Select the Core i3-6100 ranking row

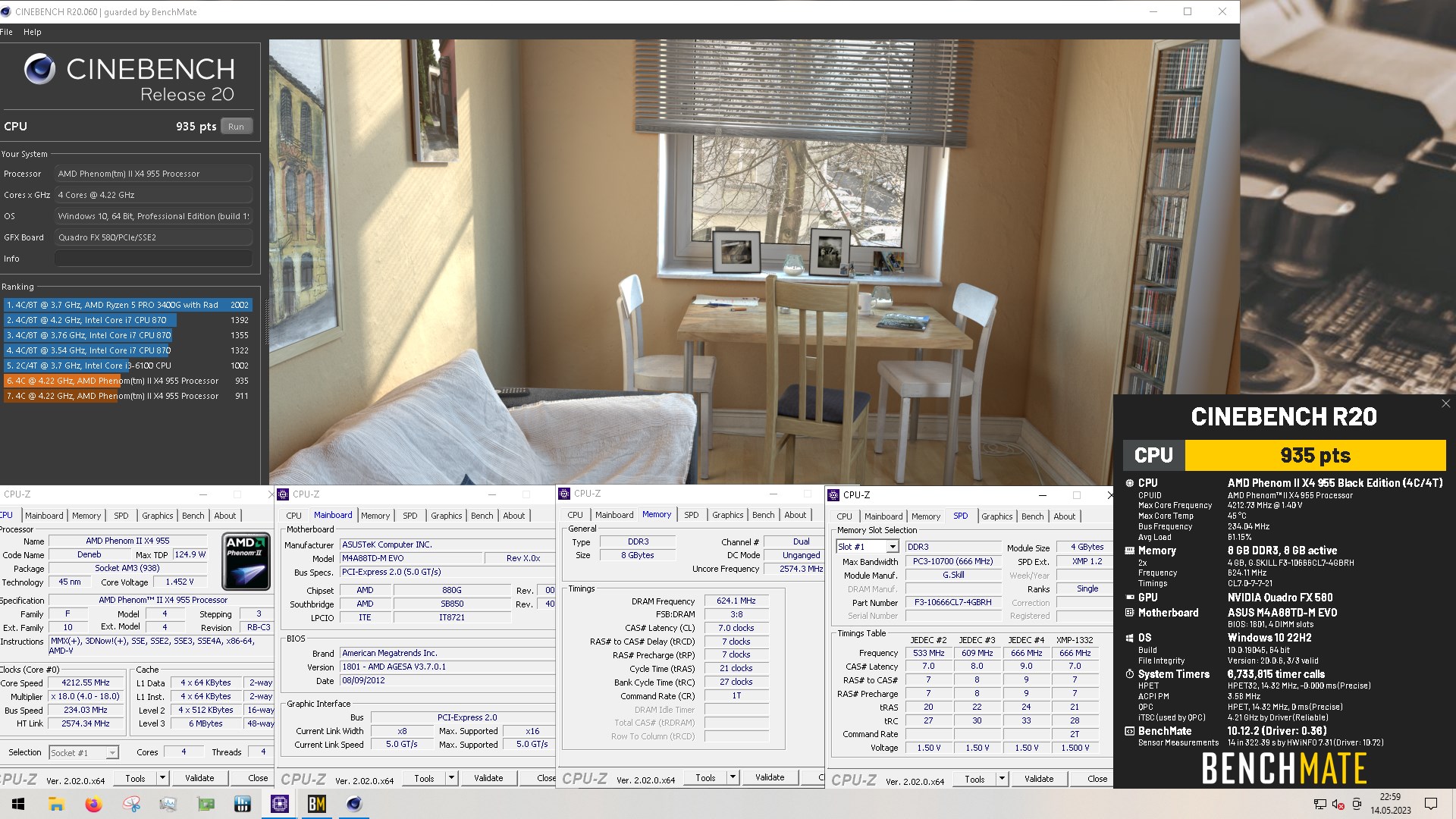point(127,366)
